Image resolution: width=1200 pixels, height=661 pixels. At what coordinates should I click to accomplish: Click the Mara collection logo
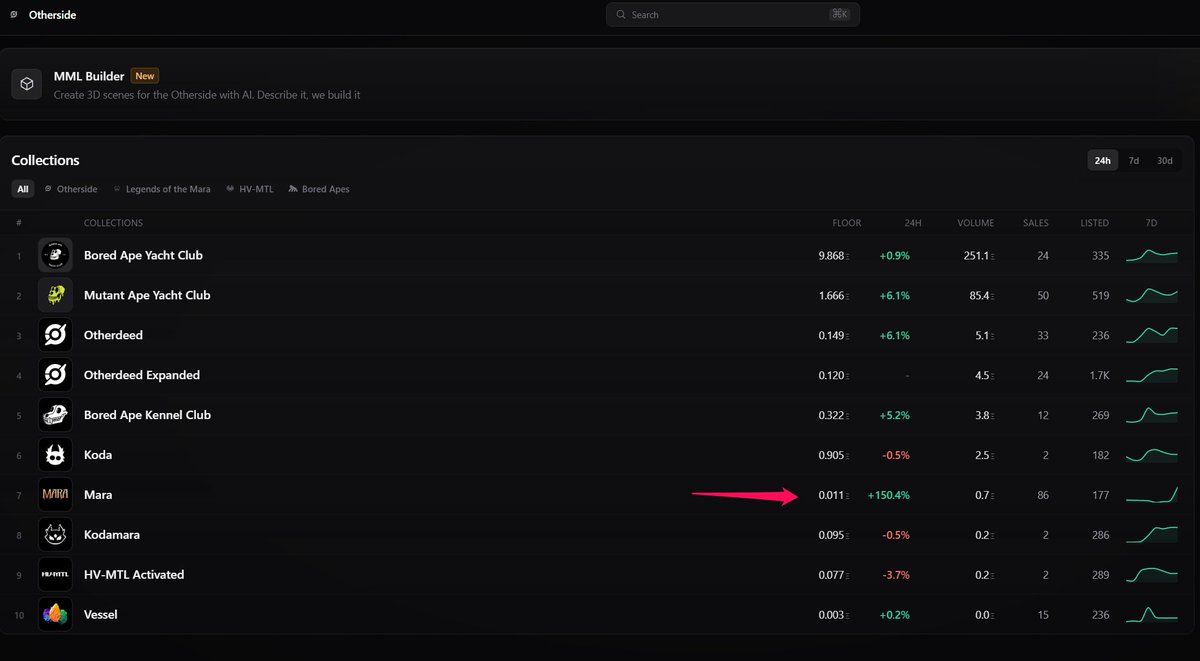coord(55,495)
